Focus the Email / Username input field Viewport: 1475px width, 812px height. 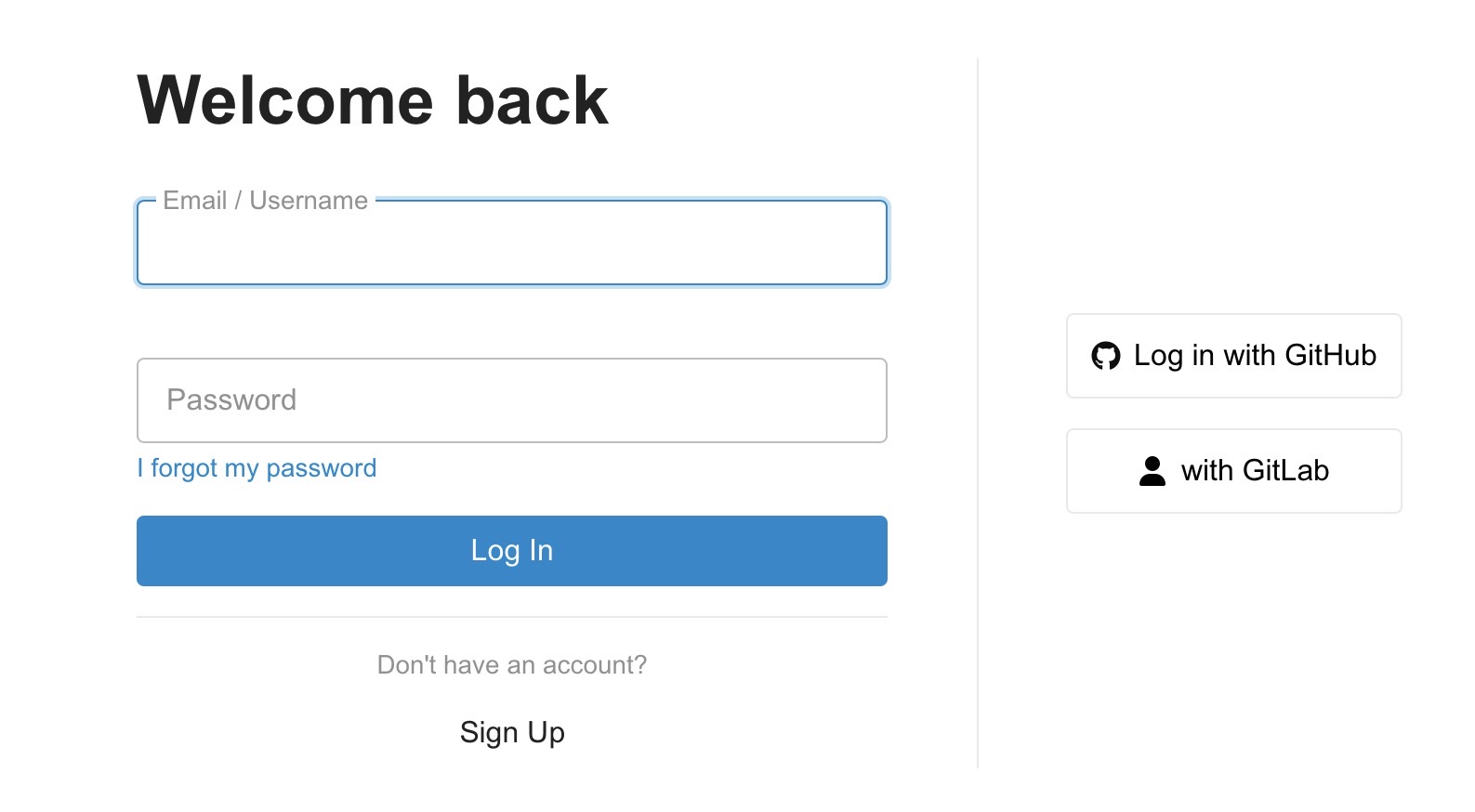click(x=512, y=242)
